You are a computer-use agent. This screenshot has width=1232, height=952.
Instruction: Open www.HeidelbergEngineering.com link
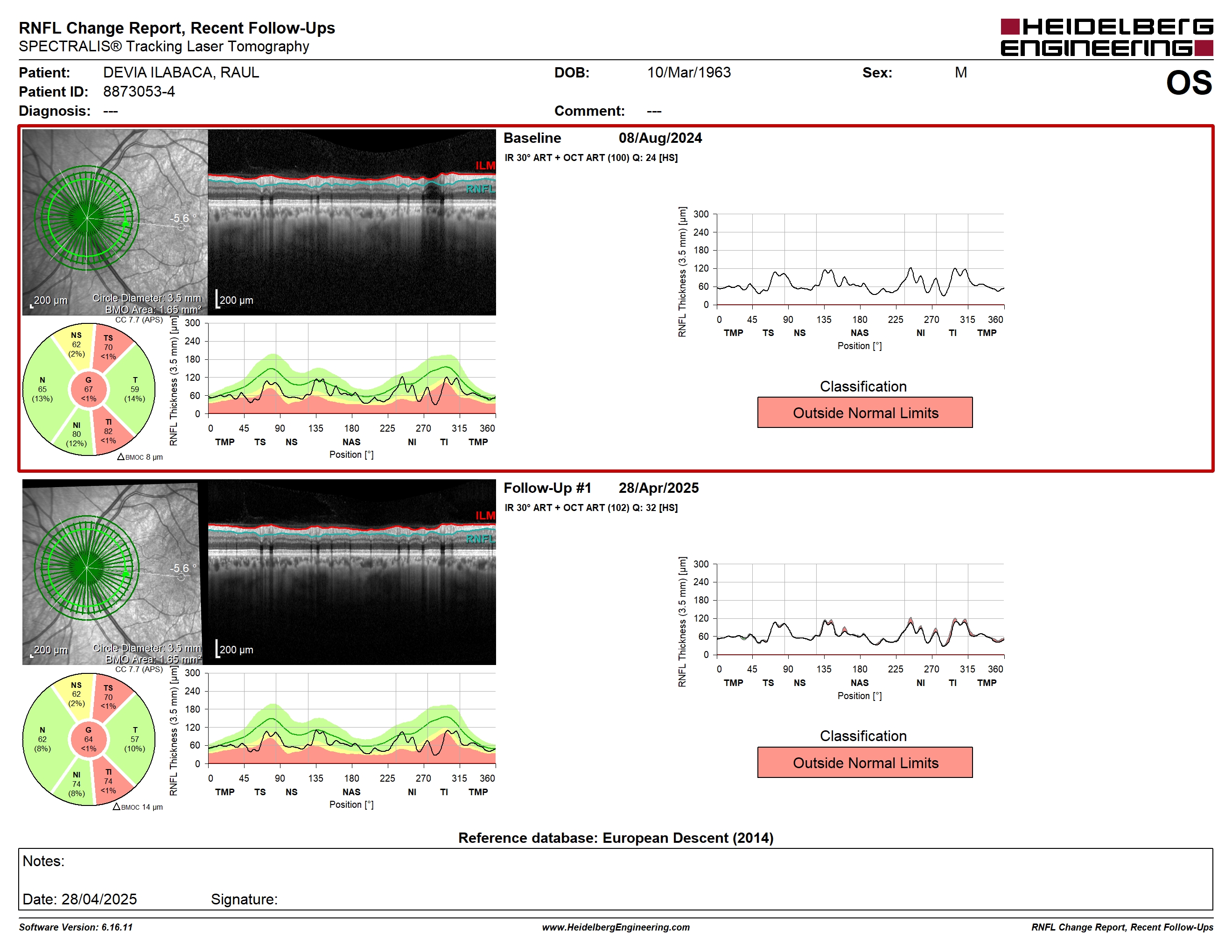click(x=616, y=927)
